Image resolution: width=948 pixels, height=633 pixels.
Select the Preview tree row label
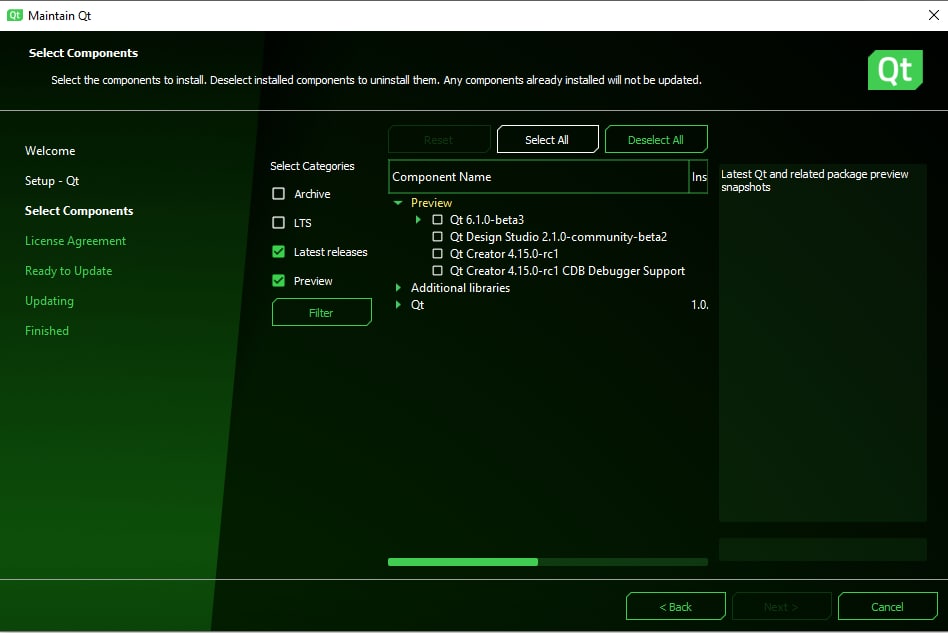[x=431, y=203]
